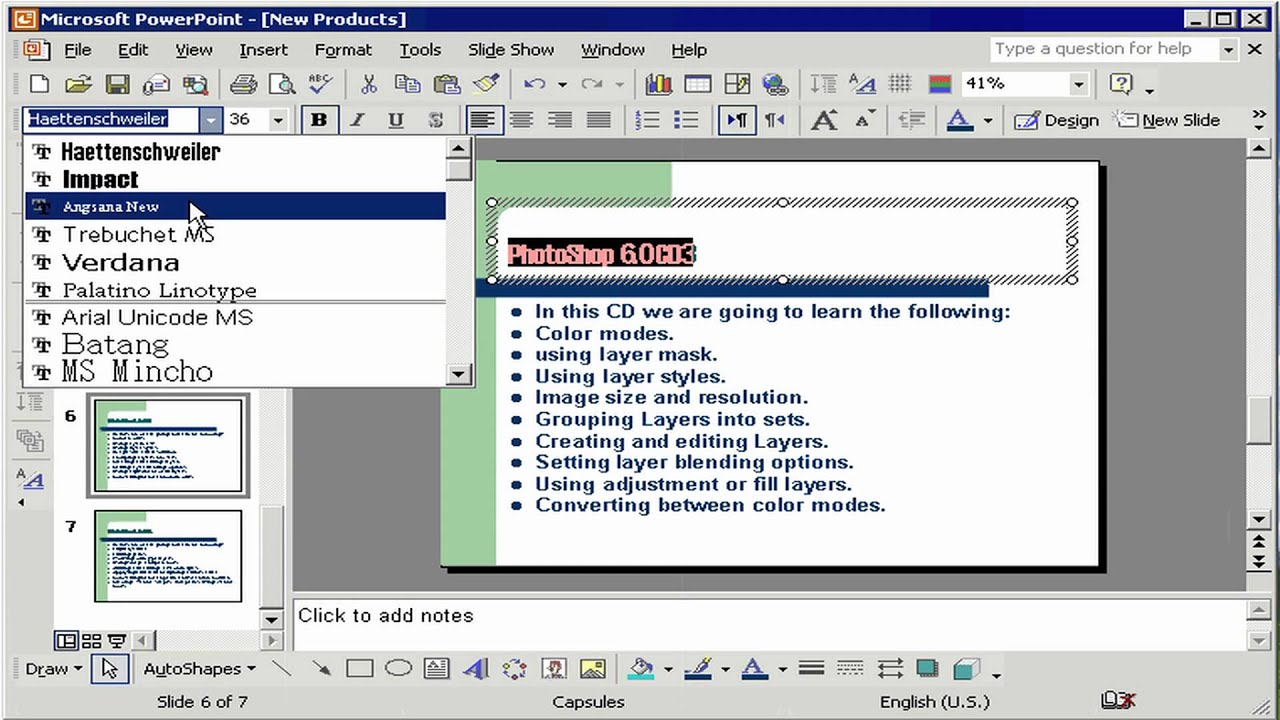Viewport: 1280px width, 720px height.
Task: Align text right
Action: (x=560, y=120)
